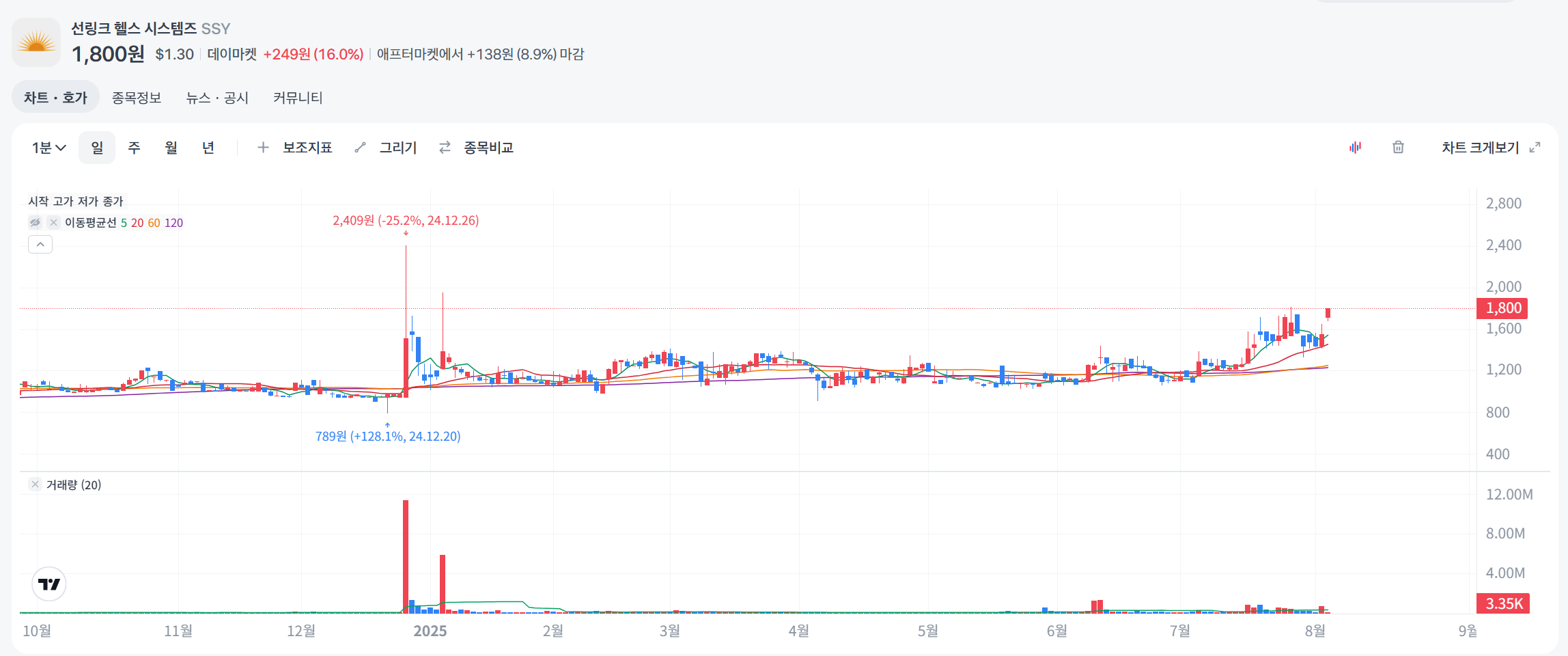Switch to the 종목정보 tab
The image size is (1568, 656).
point(137,98)
